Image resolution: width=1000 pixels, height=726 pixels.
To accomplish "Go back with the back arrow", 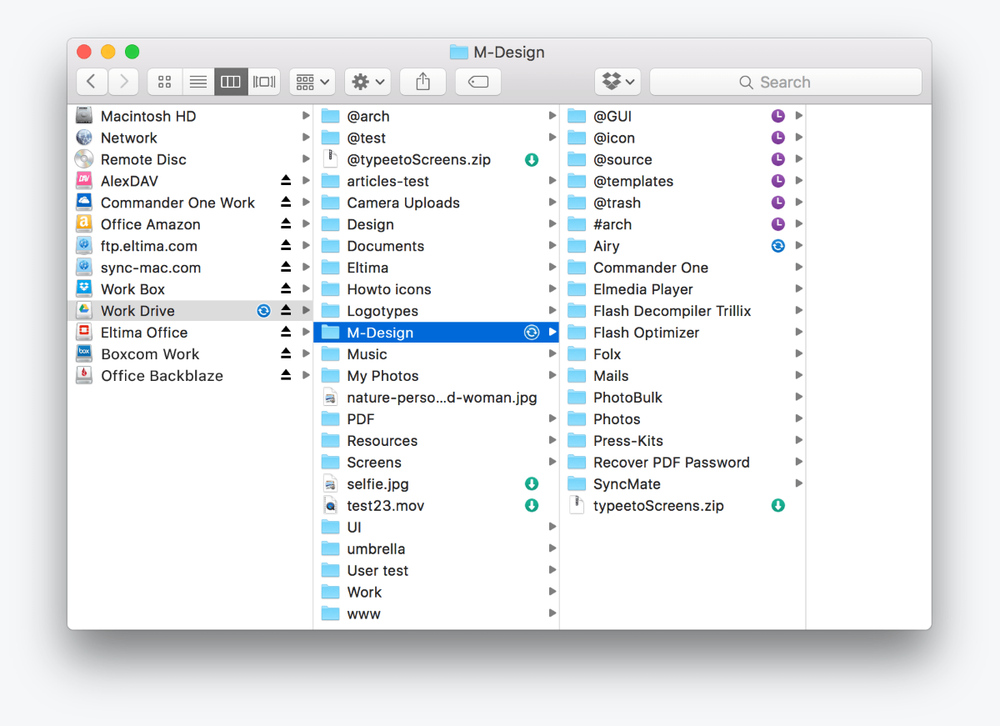I will tap(91, 82).
